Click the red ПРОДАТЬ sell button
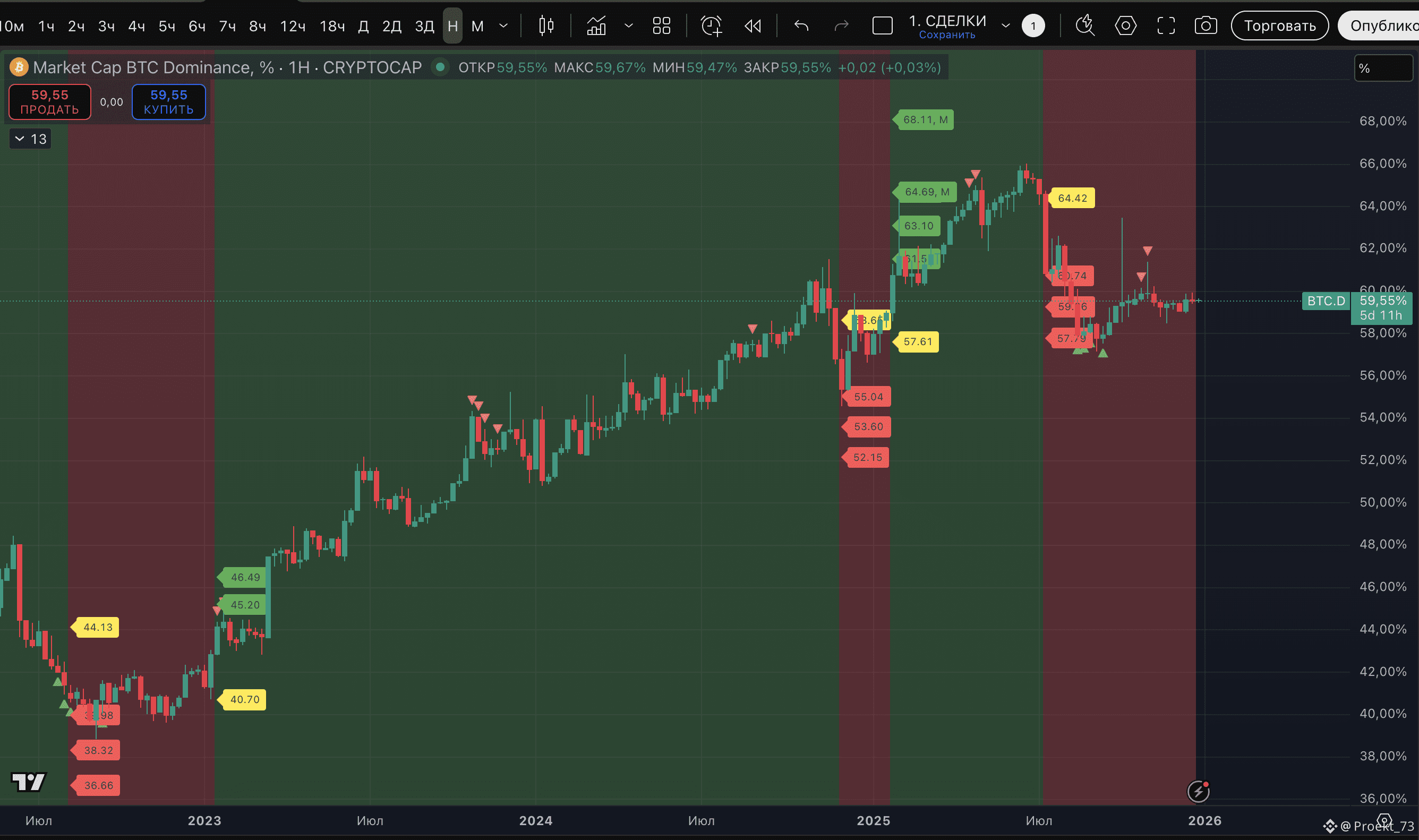 pyautogui.click(x=50, y=102)
